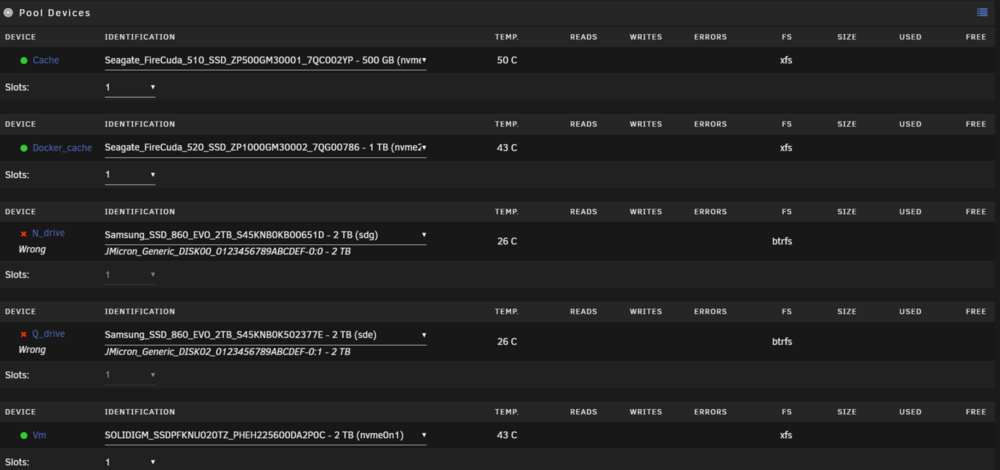Click the list view icon at top right
The height and width of the screenshot is (470, 1000).
coord(982,12)
